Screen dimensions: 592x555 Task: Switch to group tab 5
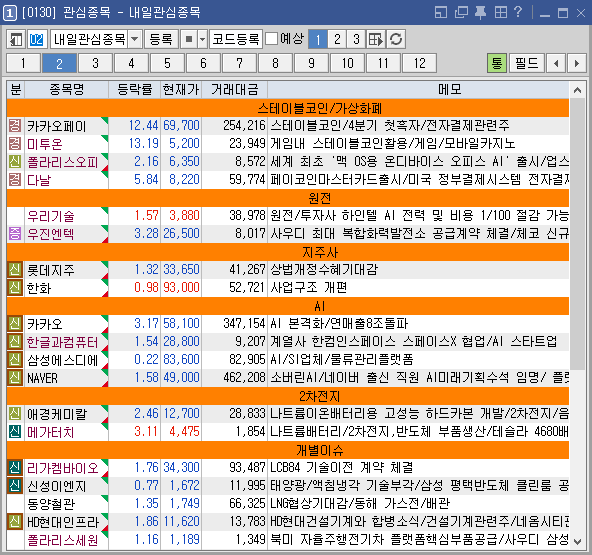167,63
